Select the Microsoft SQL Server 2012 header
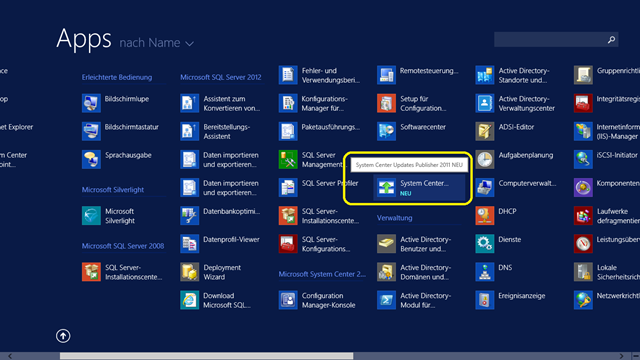The height and width of the screenshot is (360, 640). 221,77
